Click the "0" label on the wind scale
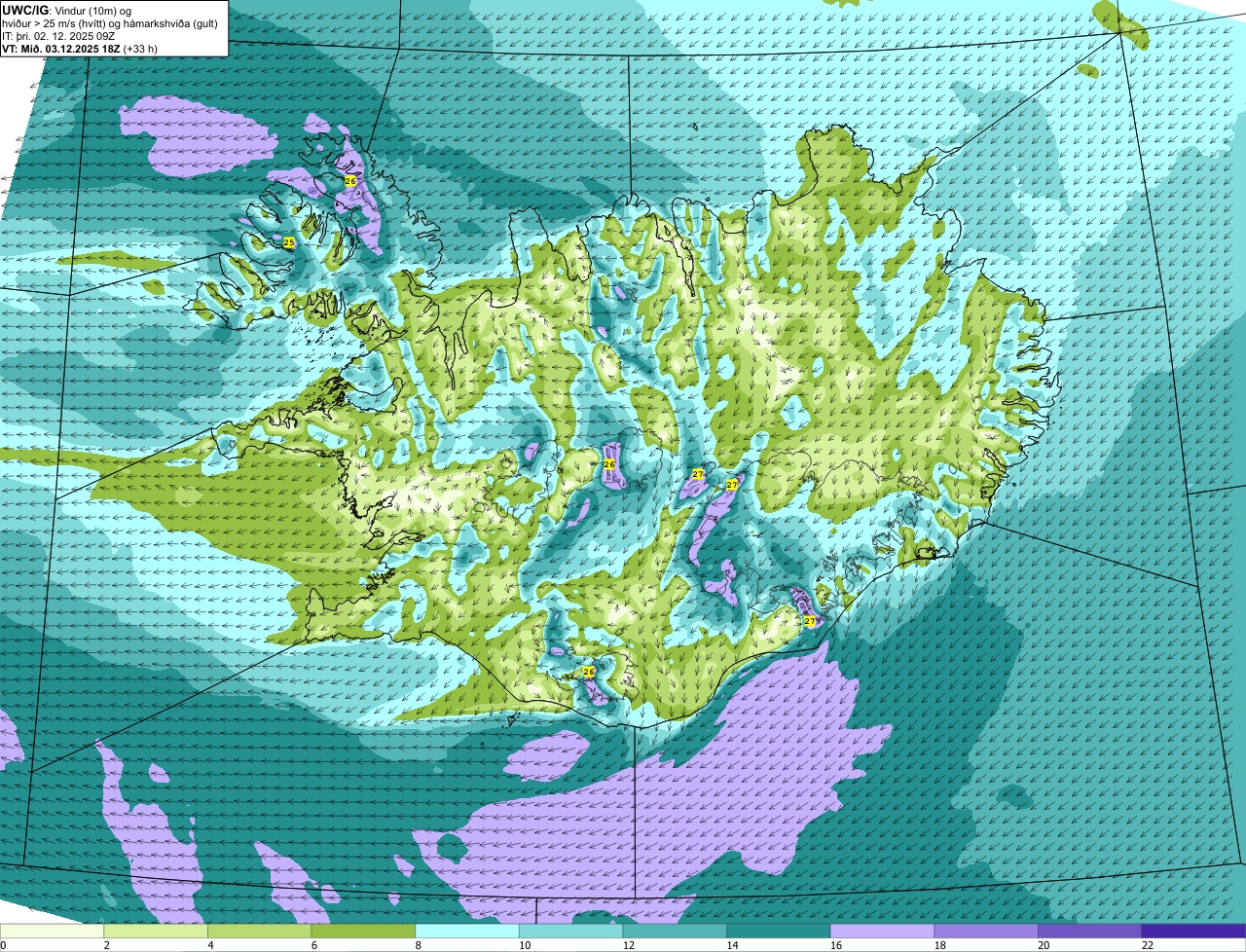Screen dimensions: 1246x952 (x=3, y=945)
